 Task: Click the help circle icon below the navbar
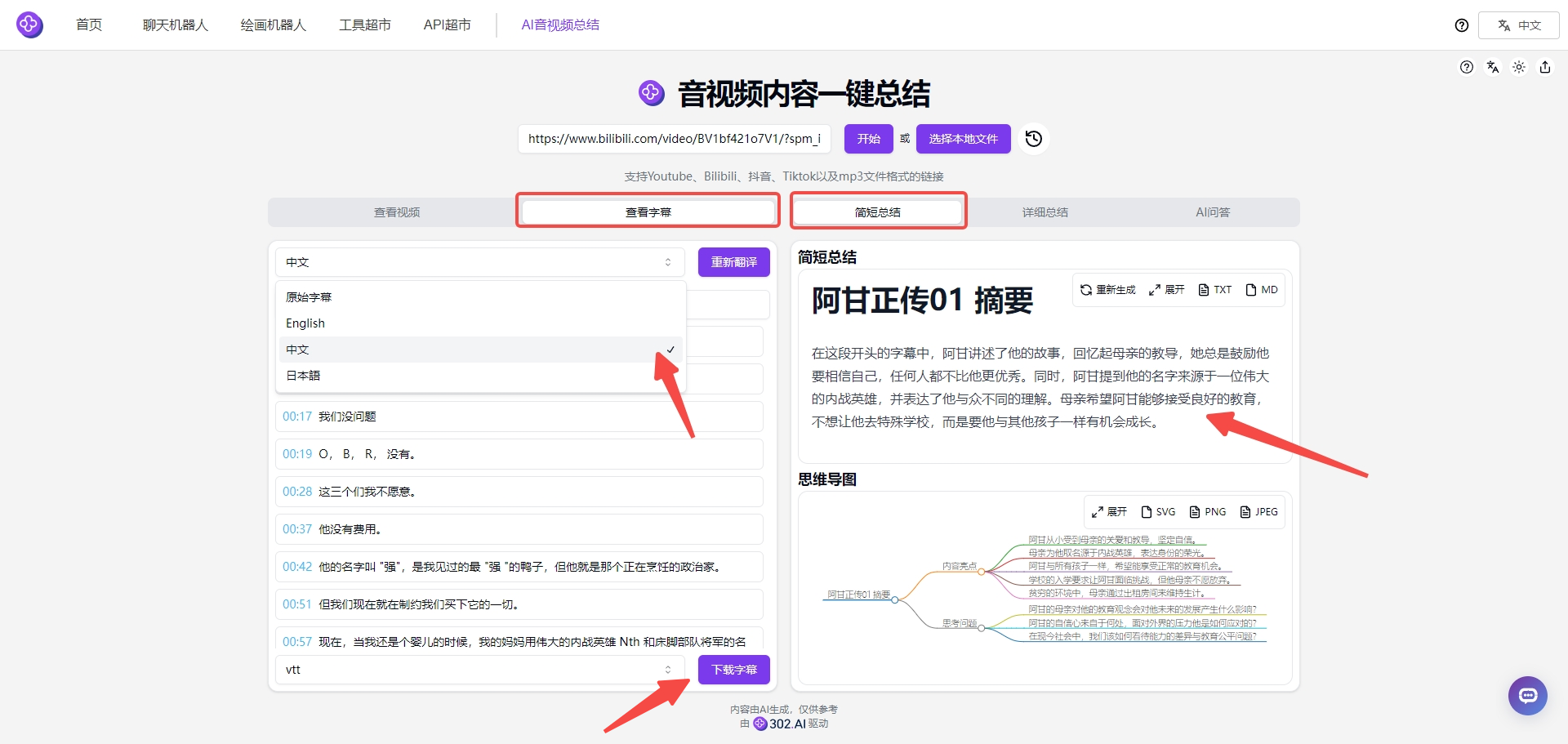coord(1467,67)
